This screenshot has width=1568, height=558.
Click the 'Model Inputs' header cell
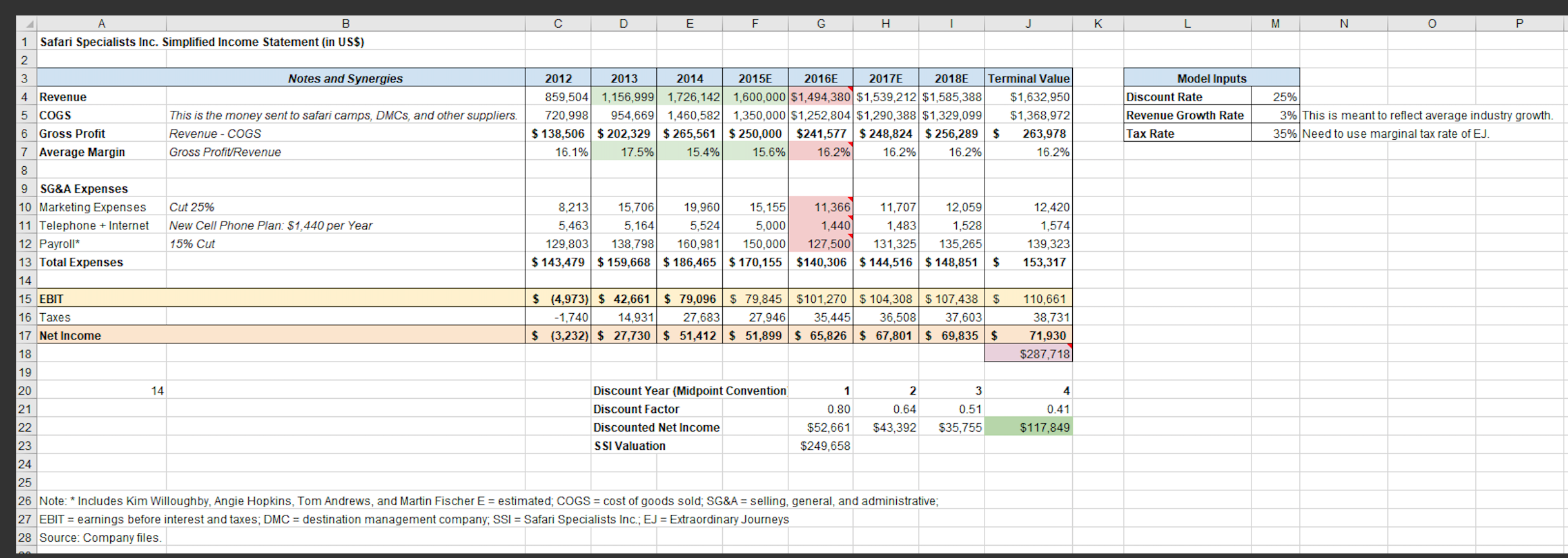click(1211, 78)
